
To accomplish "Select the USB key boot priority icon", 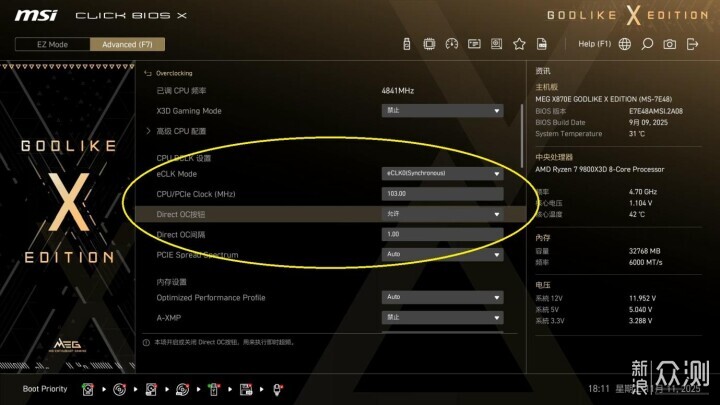I will 214,389.
